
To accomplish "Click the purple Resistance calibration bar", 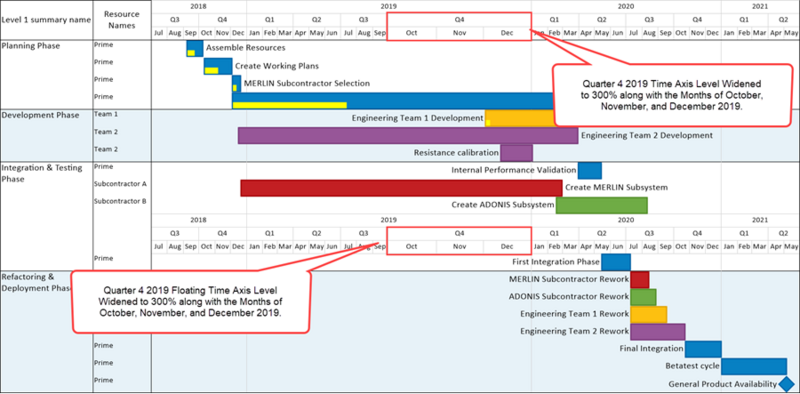I will 516,153.
